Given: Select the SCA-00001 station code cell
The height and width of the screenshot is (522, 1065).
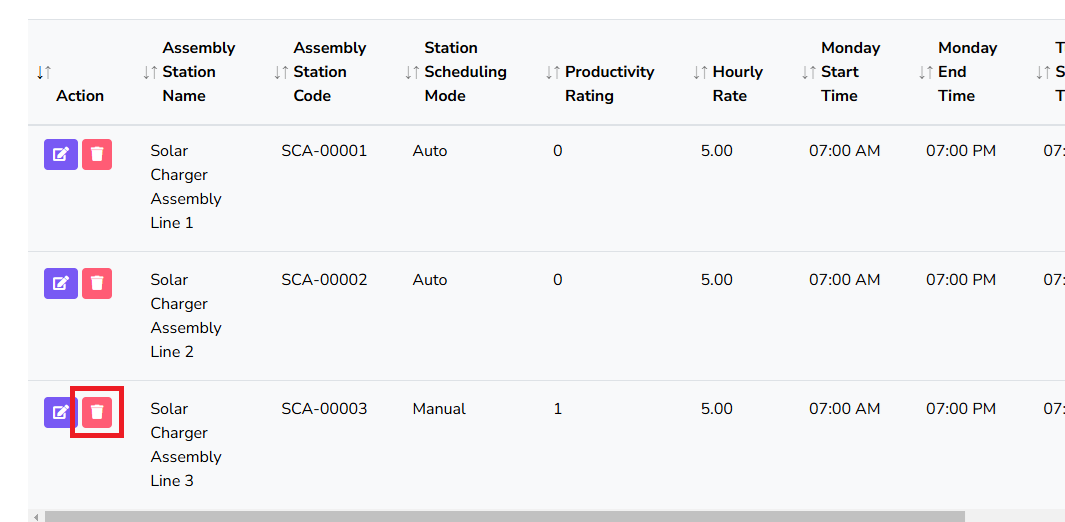Looking at the screenshot, I should point(324,151).
